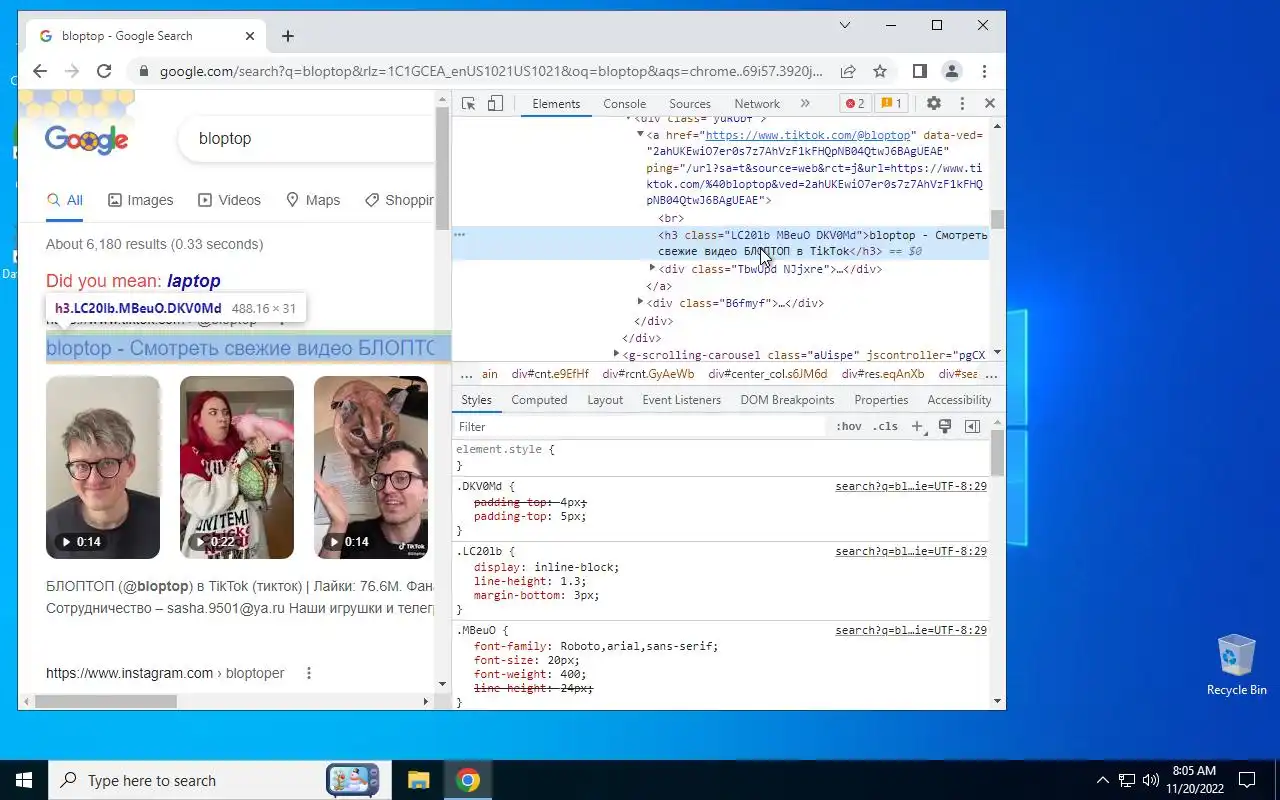The width and height of the screenshot is (1280, 800).
Task: Click the 'laptop' suggestion link
Action: tap(194, 281)
